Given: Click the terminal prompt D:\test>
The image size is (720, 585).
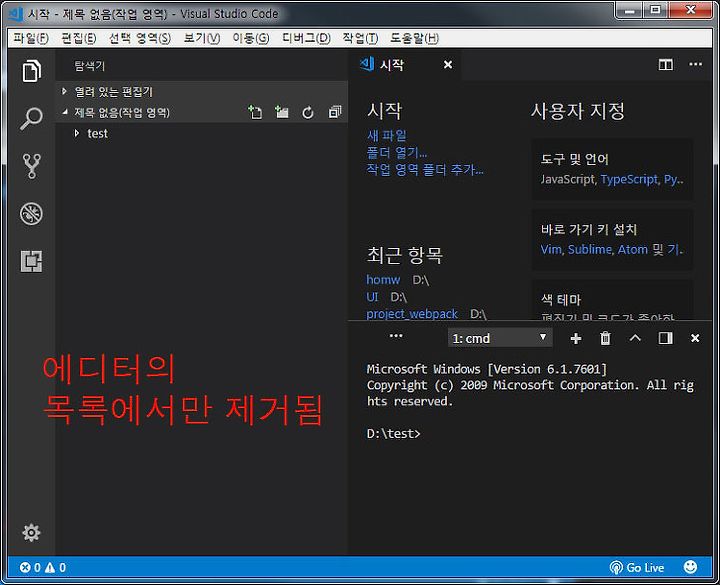Looking at the screenshot, I should [x=394, y=433].
